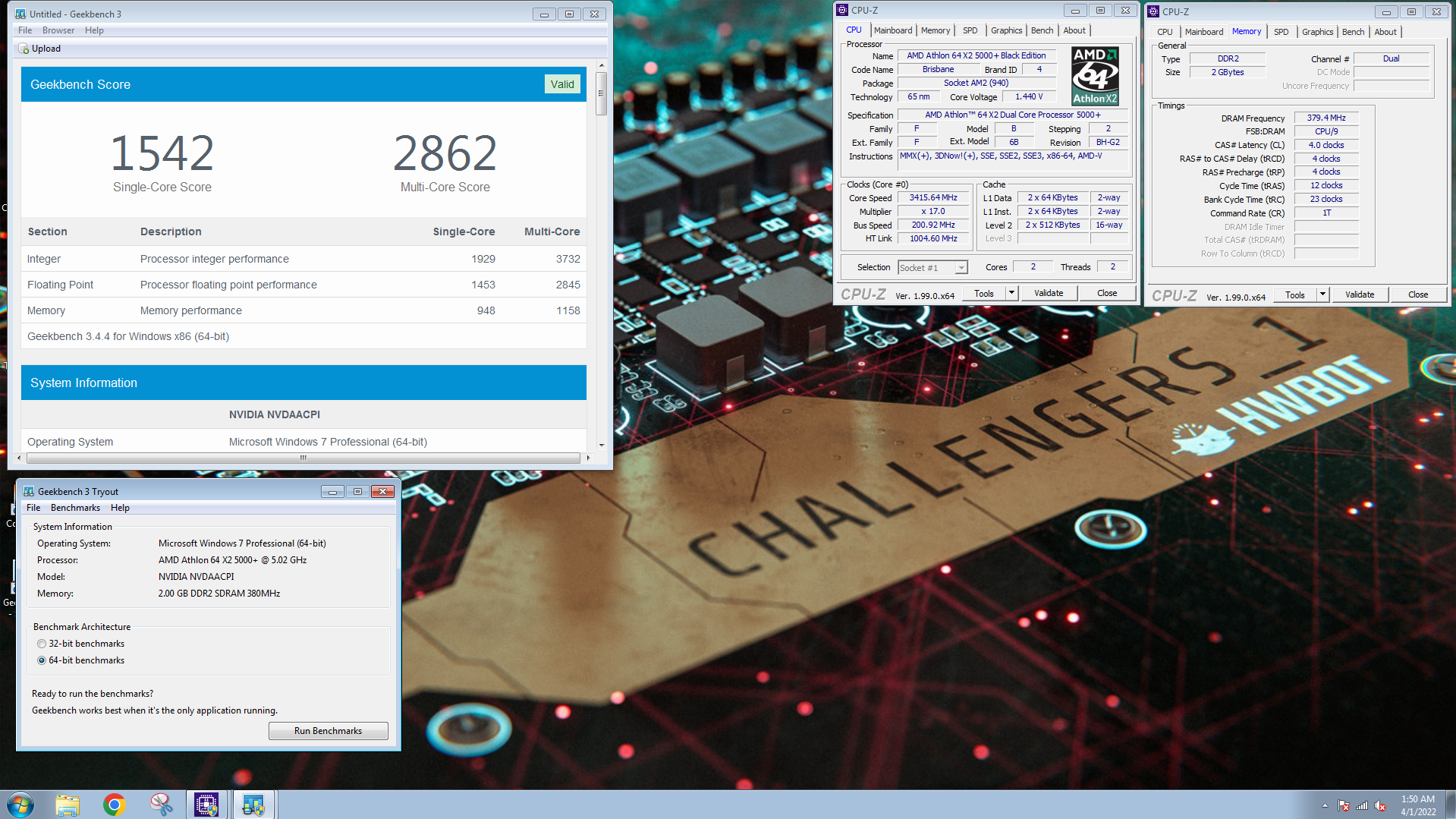Click the Untitled - Geekbench 3 title icon

point(20,14)
